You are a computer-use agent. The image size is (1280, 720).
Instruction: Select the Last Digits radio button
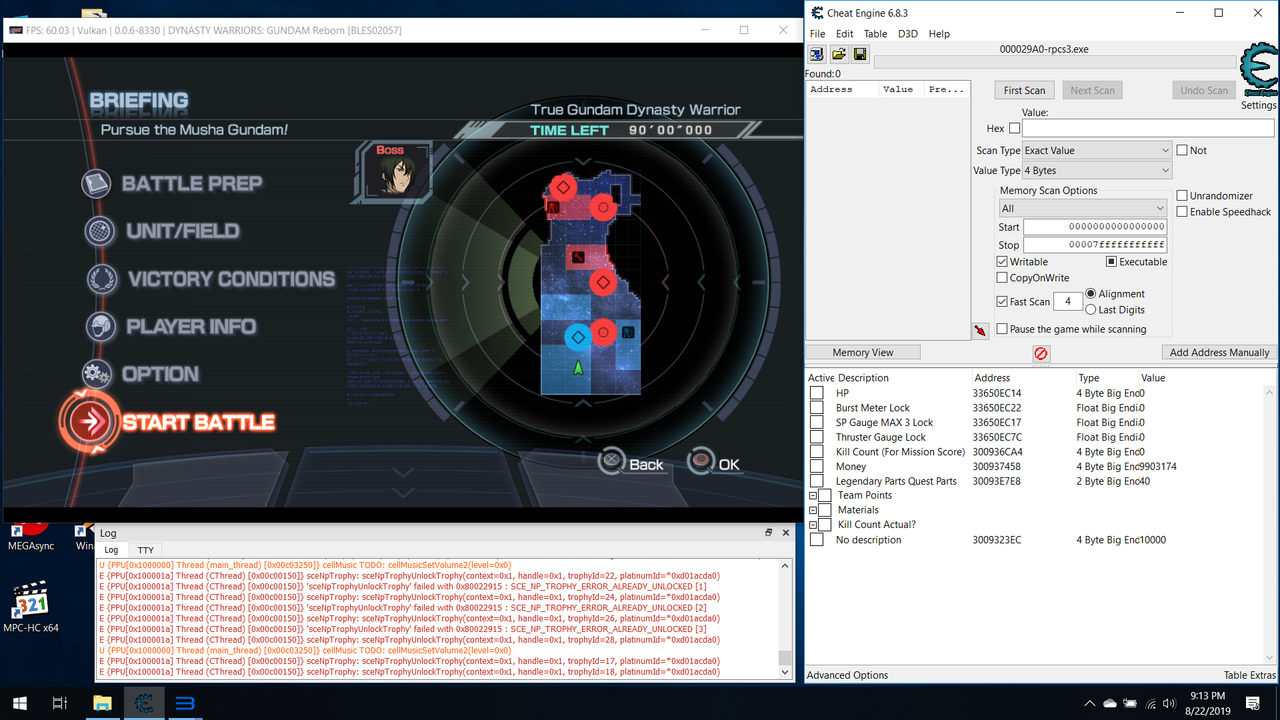pos(1091,310)
